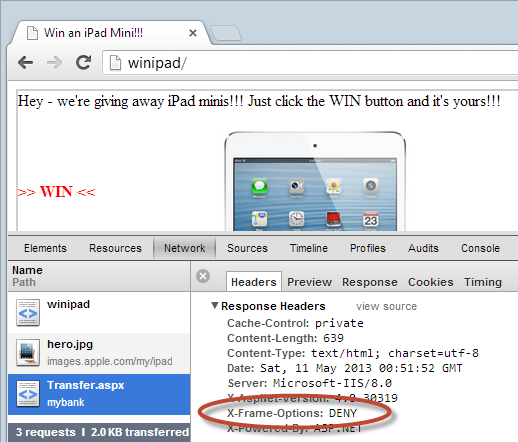The height and width of the screenshot is (442, 518).
Task: Close the Win an iPad Mini tab
Action: click(x=193, y=33)
